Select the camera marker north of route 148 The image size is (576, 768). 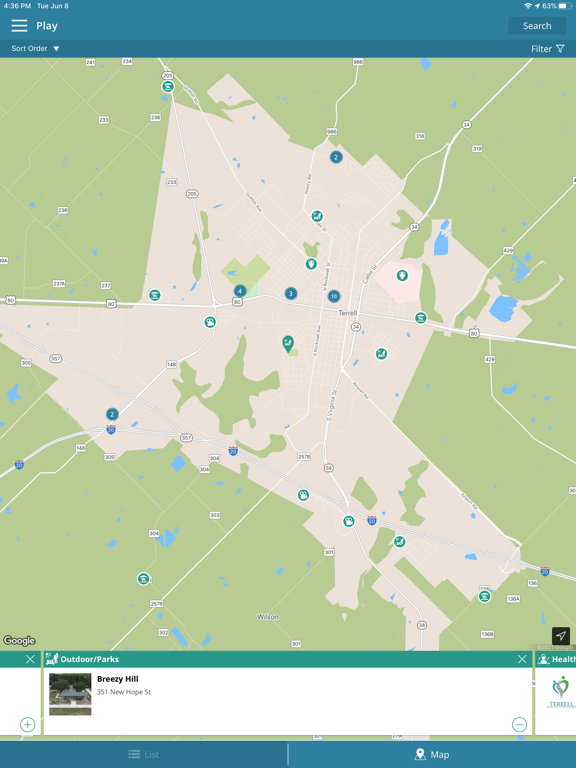point(210,322)
